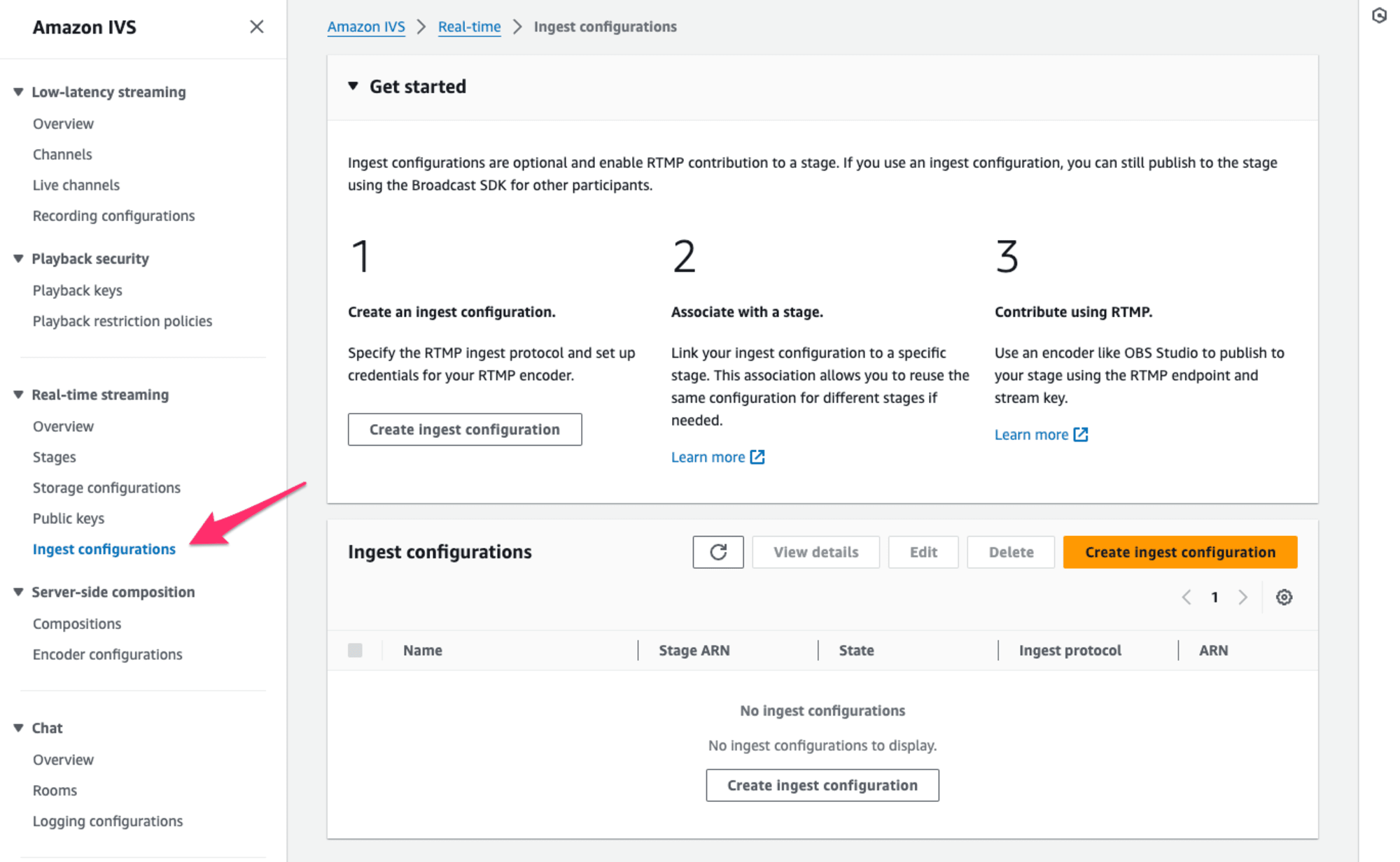Open Storage configurations page
This screenshot has width=1400, height=862.
(x=106, y=488)
